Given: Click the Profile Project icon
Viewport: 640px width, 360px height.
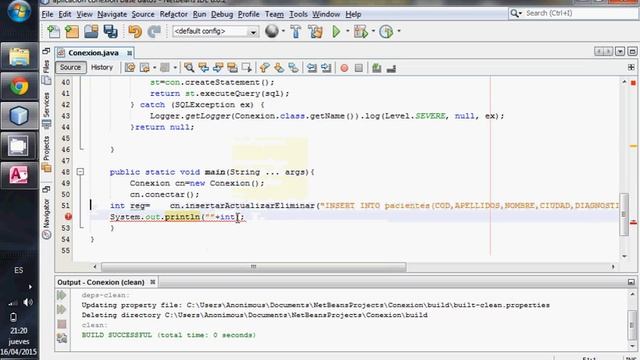Looking at the screenshot, I should (x=386, y=31).
